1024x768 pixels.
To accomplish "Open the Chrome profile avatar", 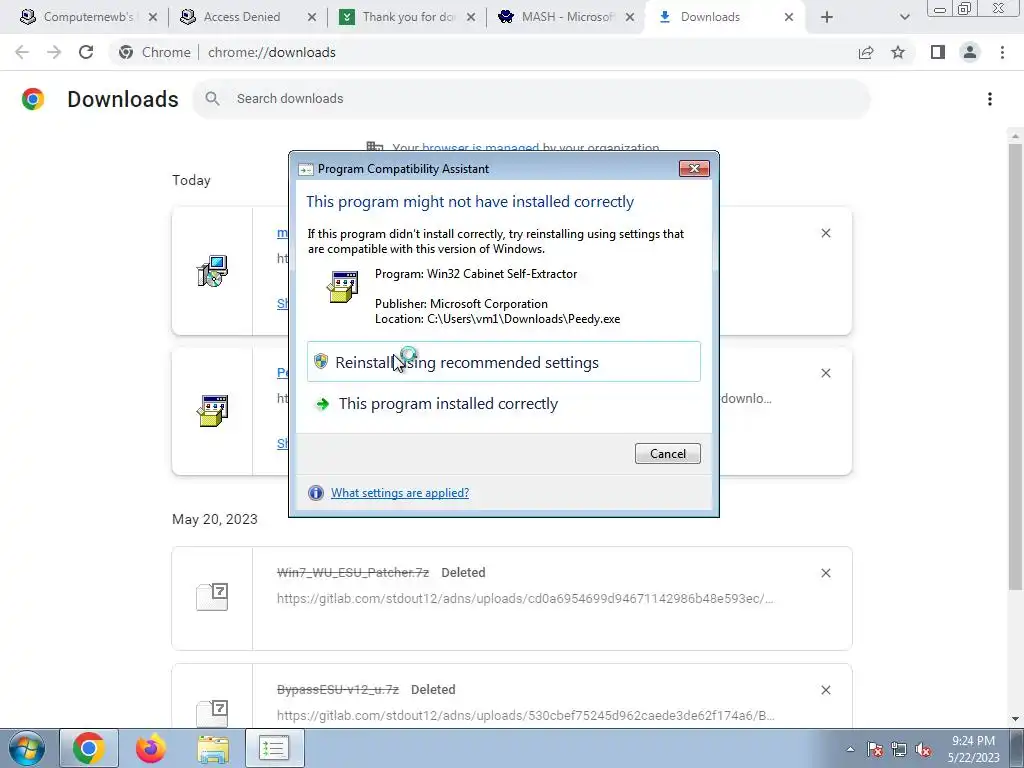I will (970, 52).
